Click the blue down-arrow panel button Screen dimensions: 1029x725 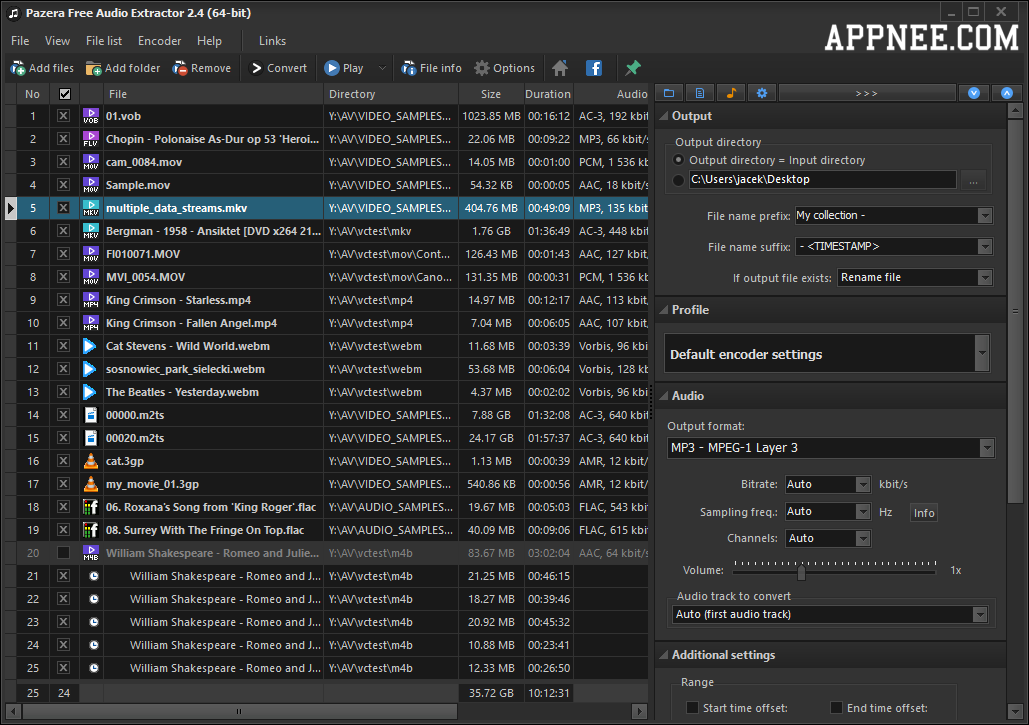tap(974, 93)
